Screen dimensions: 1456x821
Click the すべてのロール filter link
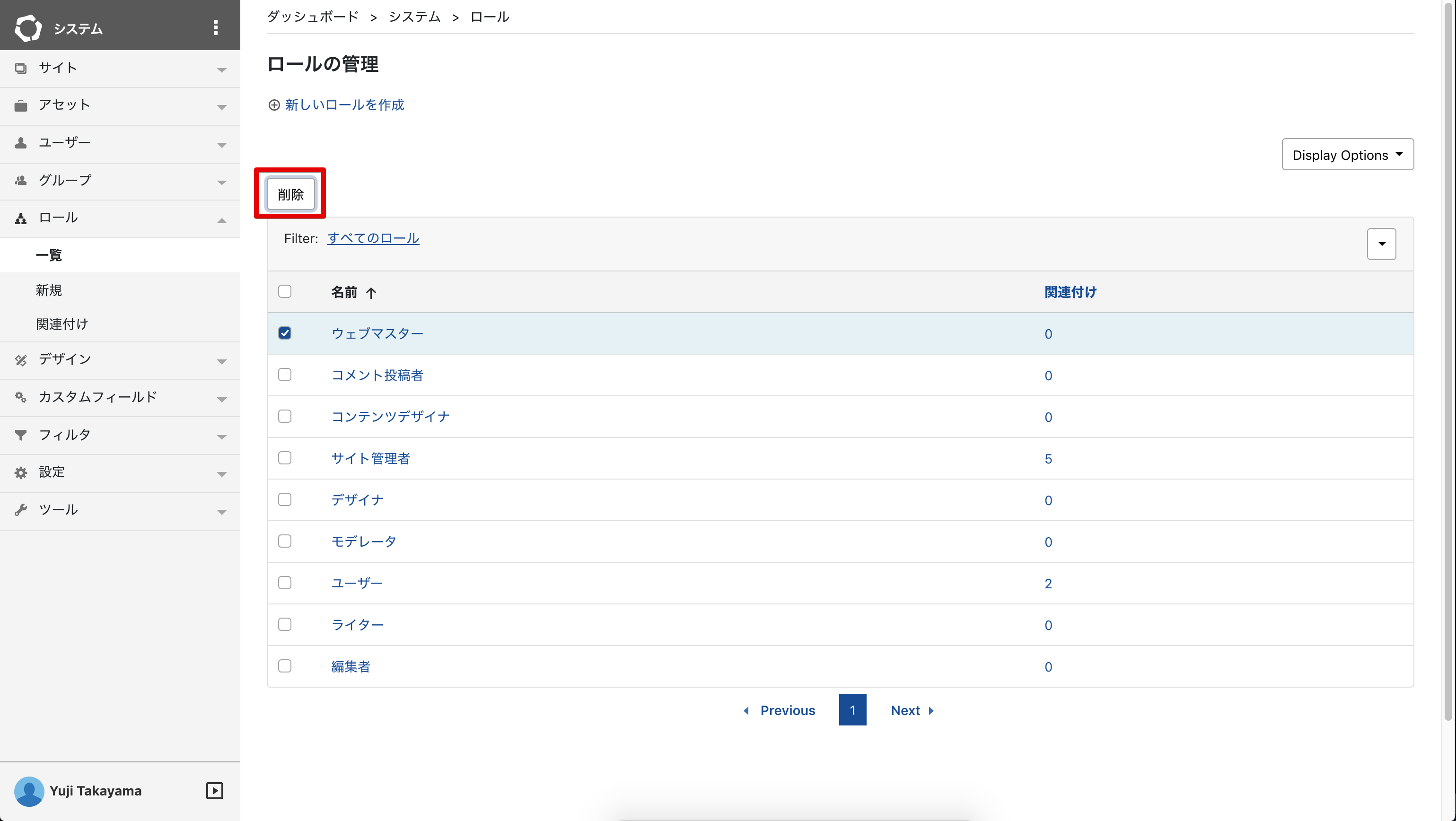coord(373,238)
